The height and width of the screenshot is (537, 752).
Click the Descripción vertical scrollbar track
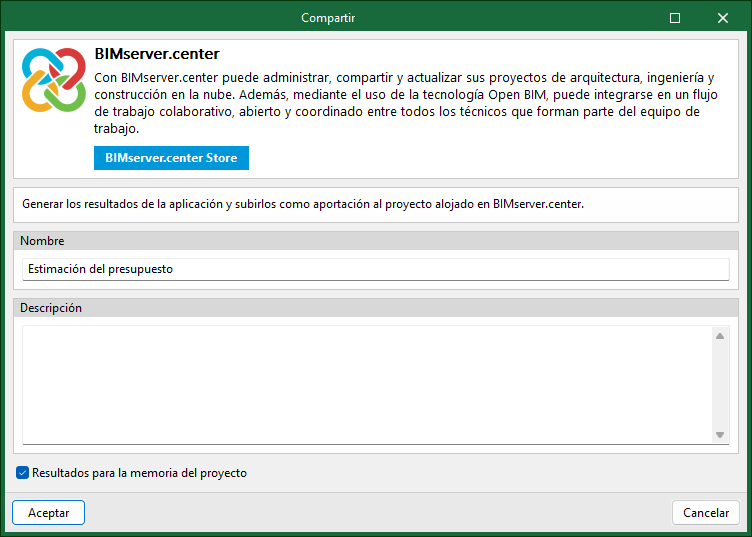[x=720, y=385]
